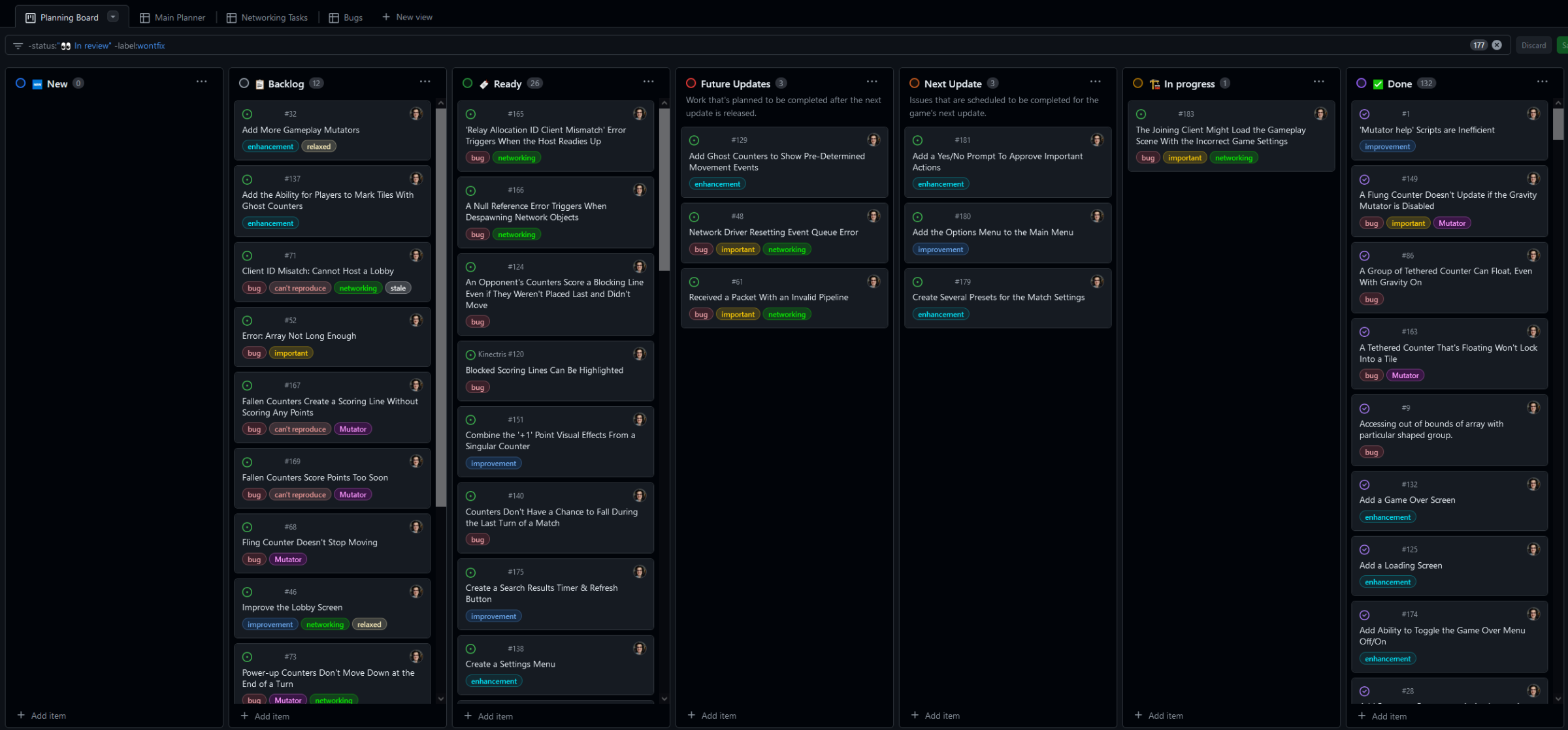Click the green checkbox emoji in the Done column header
The height and width of the screenshot is (730, 1568).
[x=1377, y=84]
